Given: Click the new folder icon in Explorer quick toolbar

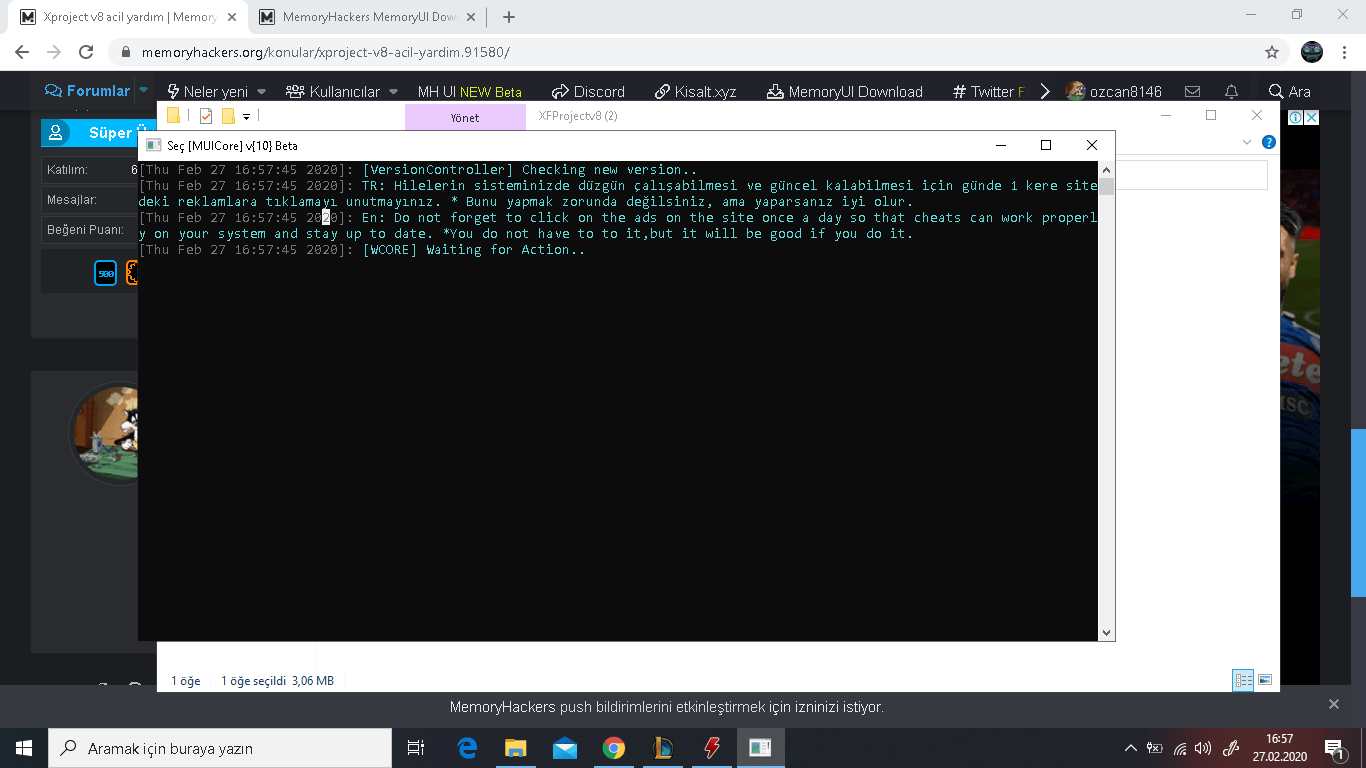Looking at the screenshot, I should click(228, 116).
